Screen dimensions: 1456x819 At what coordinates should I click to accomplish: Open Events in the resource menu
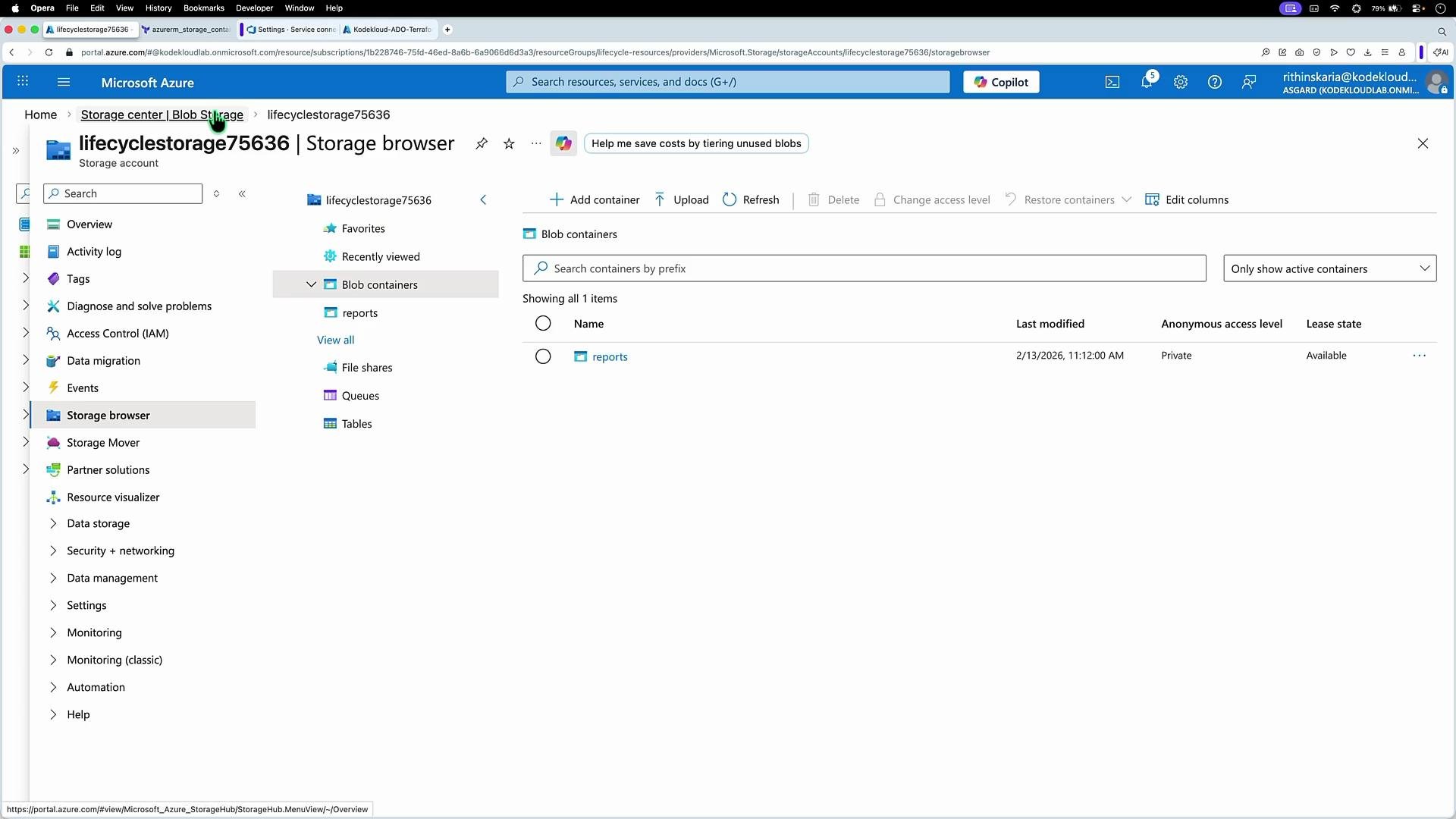tap(83, 388)
